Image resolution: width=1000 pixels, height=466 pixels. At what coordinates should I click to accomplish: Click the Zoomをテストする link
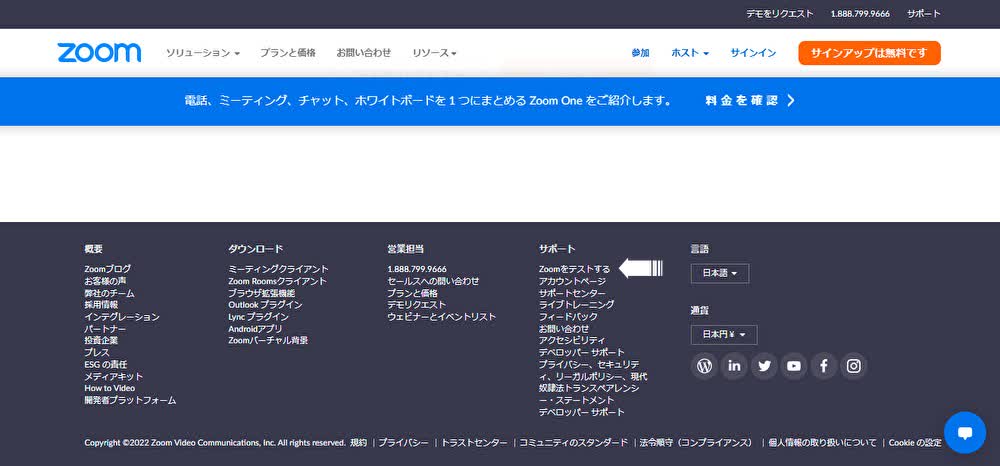(574, 269)
